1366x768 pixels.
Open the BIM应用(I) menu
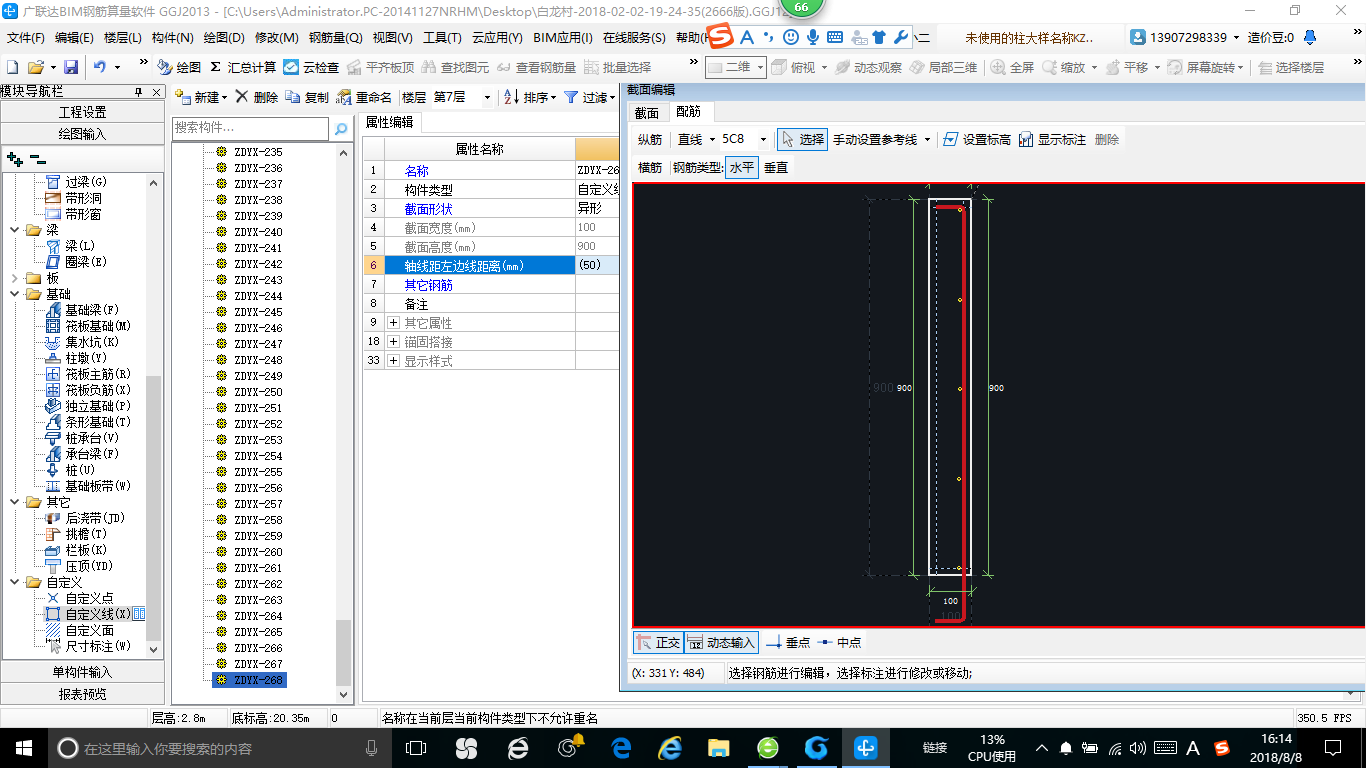[x=563, y=37]
